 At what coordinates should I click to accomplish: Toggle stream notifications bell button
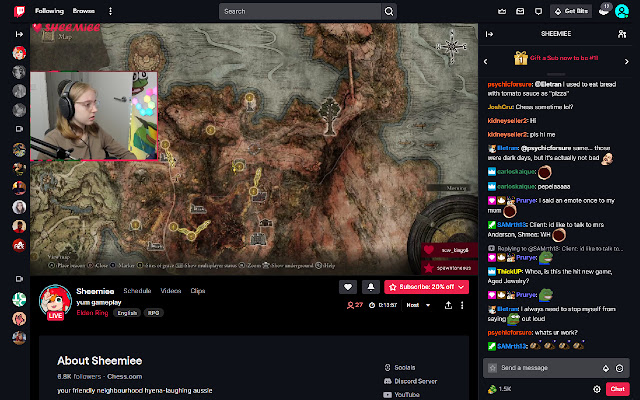(x=369, y=286)
